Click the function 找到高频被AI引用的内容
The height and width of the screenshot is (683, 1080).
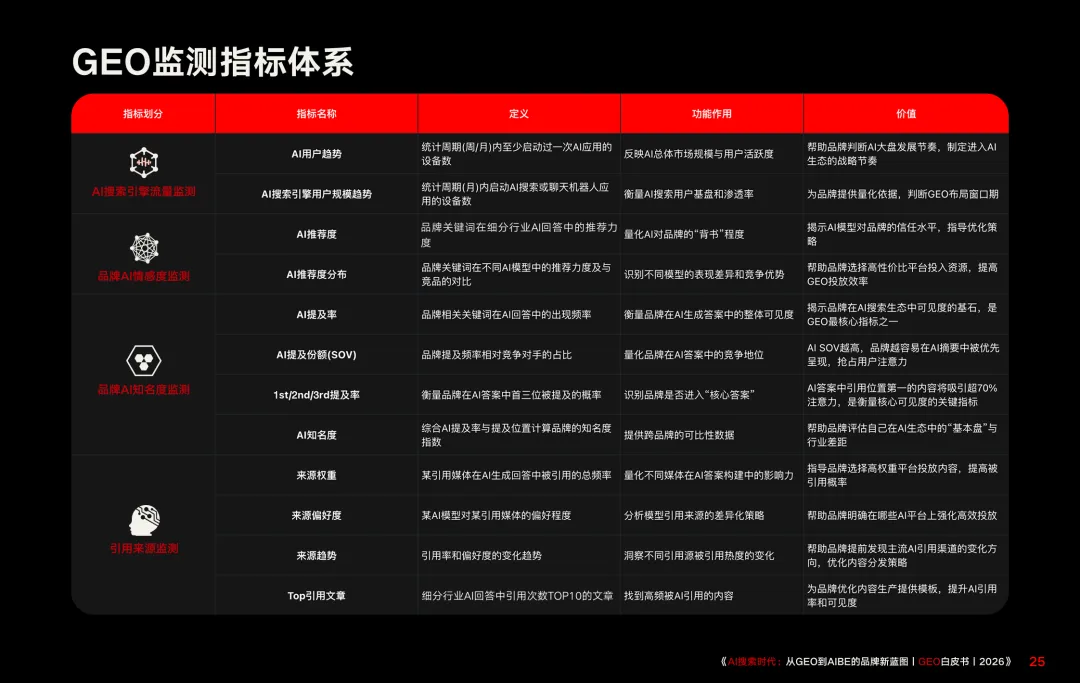[678, 596]
